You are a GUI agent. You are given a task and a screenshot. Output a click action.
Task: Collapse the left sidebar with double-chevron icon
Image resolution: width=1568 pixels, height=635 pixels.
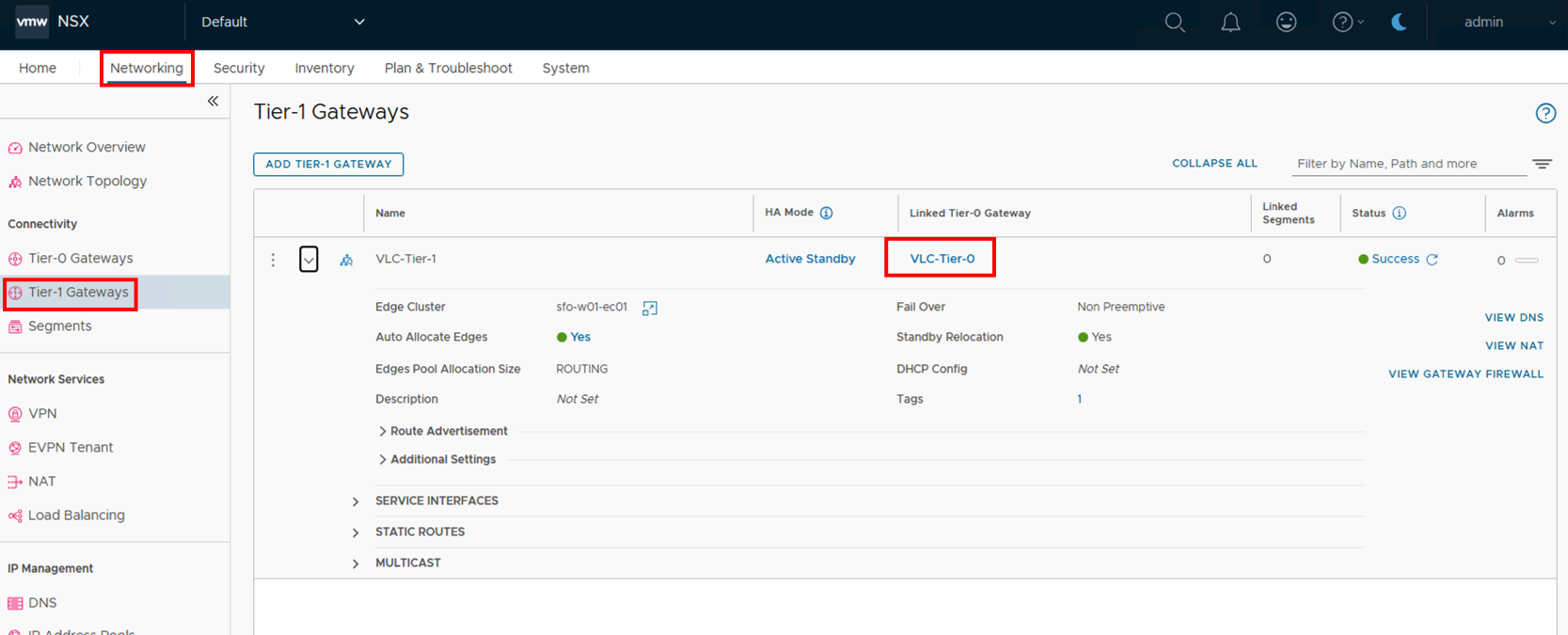pyautogui.click(x=213, y=102)
